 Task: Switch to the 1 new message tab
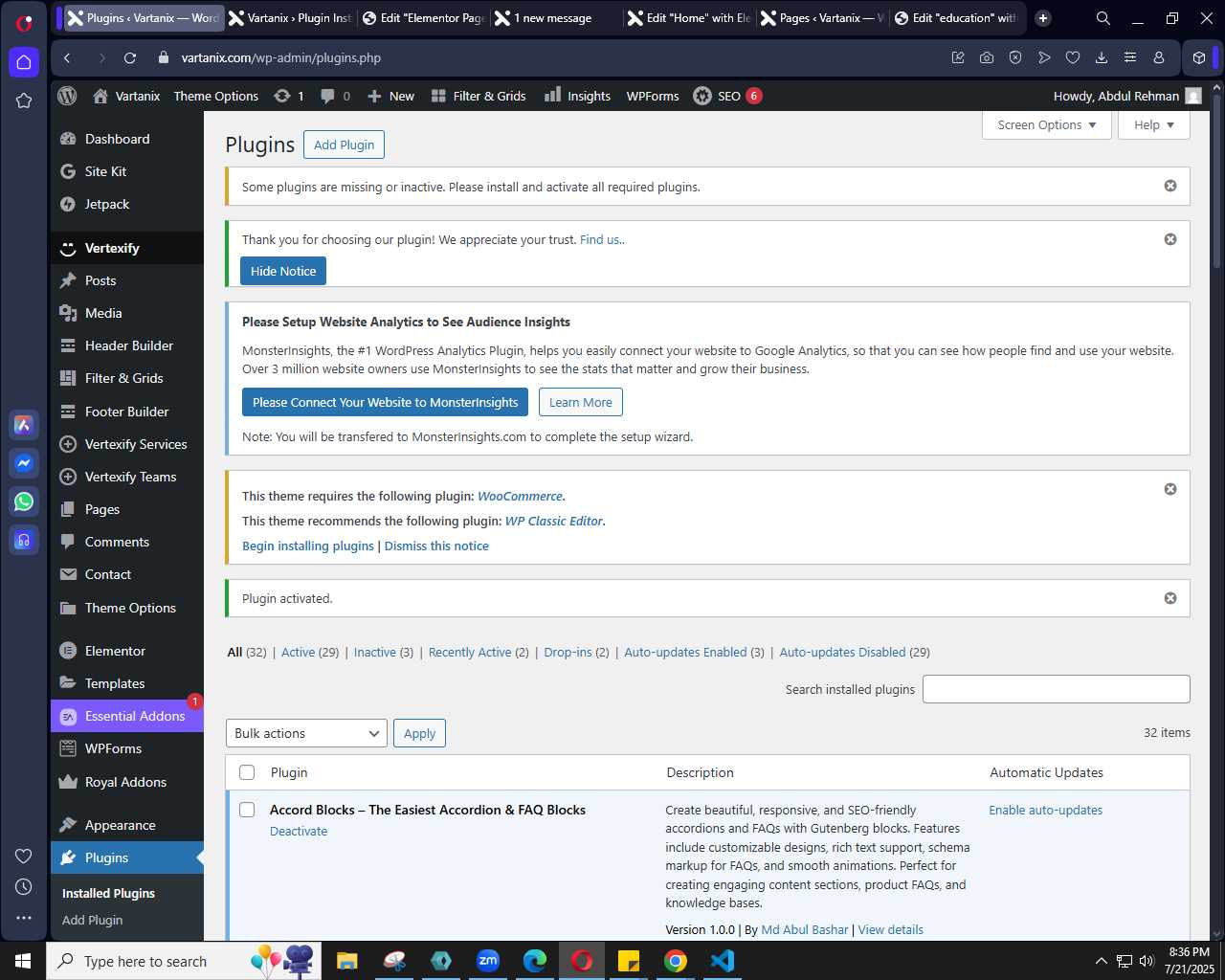coord(555,18)
